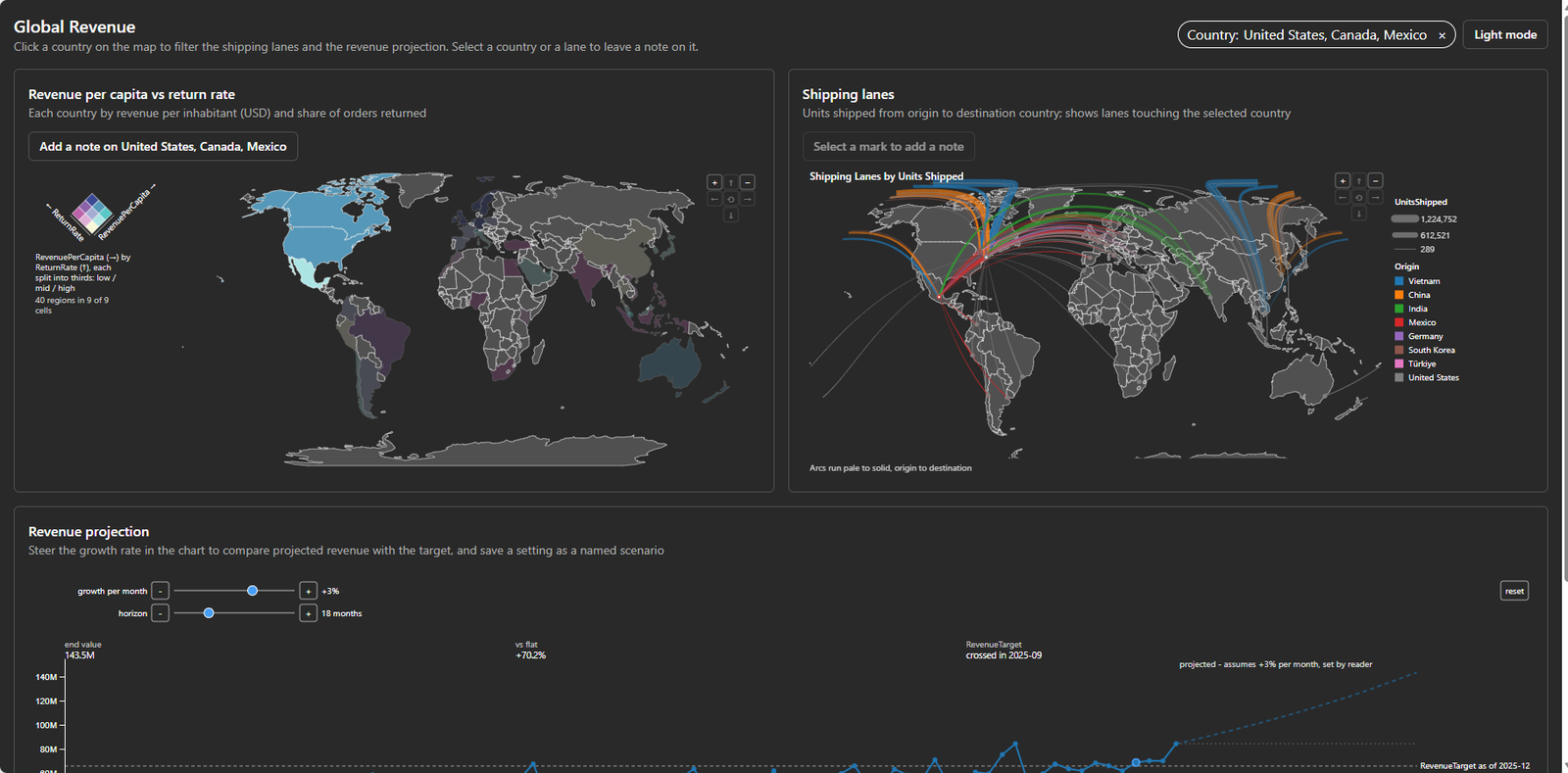Pan the shipping lanes map left
This screenshot has width=1568, height=773.
point(1343,197)
